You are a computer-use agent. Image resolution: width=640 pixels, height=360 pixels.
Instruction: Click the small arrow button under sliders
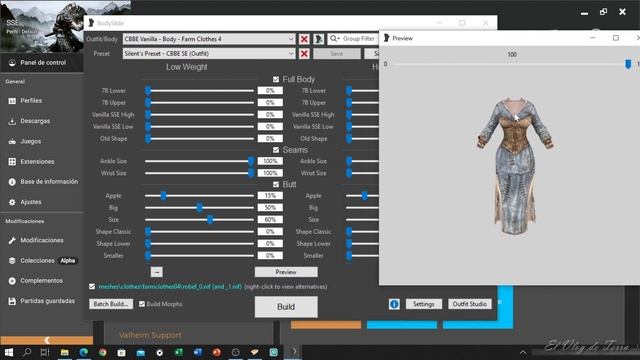[x=157, y=272]
